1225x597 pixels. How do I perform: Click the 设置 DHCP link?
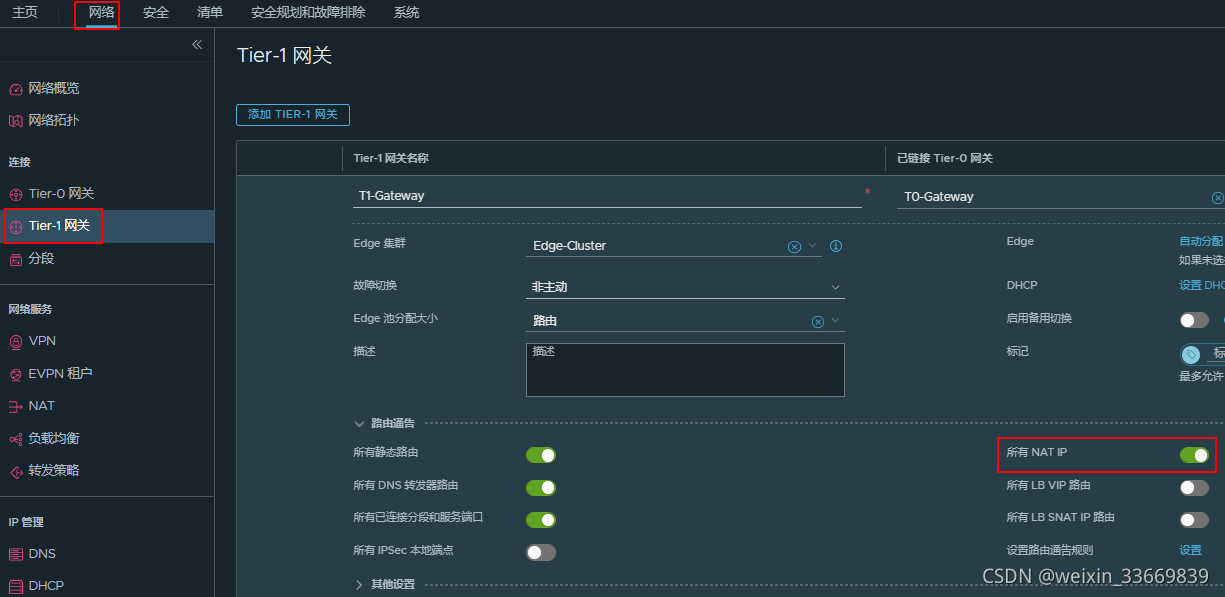tap(1201, 285)
